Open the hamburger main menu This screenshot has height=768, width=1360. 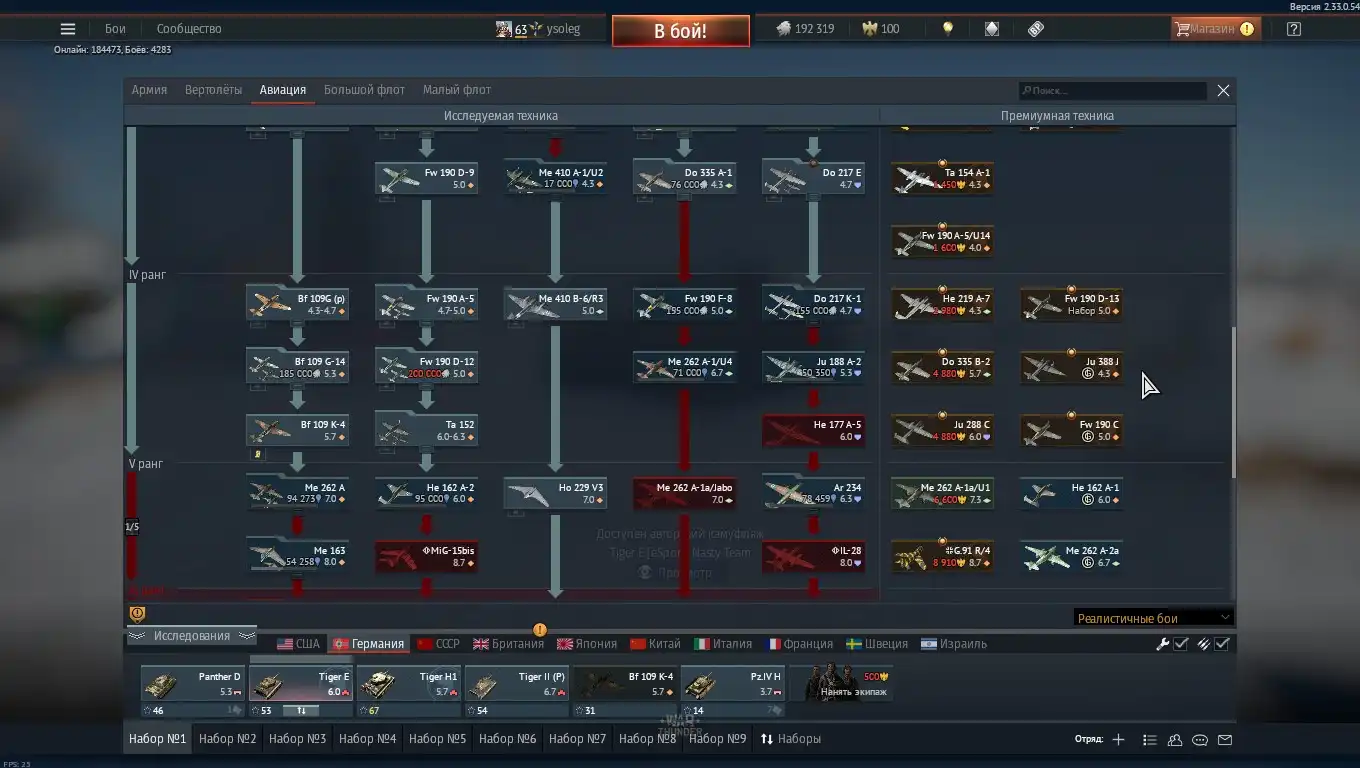tap(68, 29)
